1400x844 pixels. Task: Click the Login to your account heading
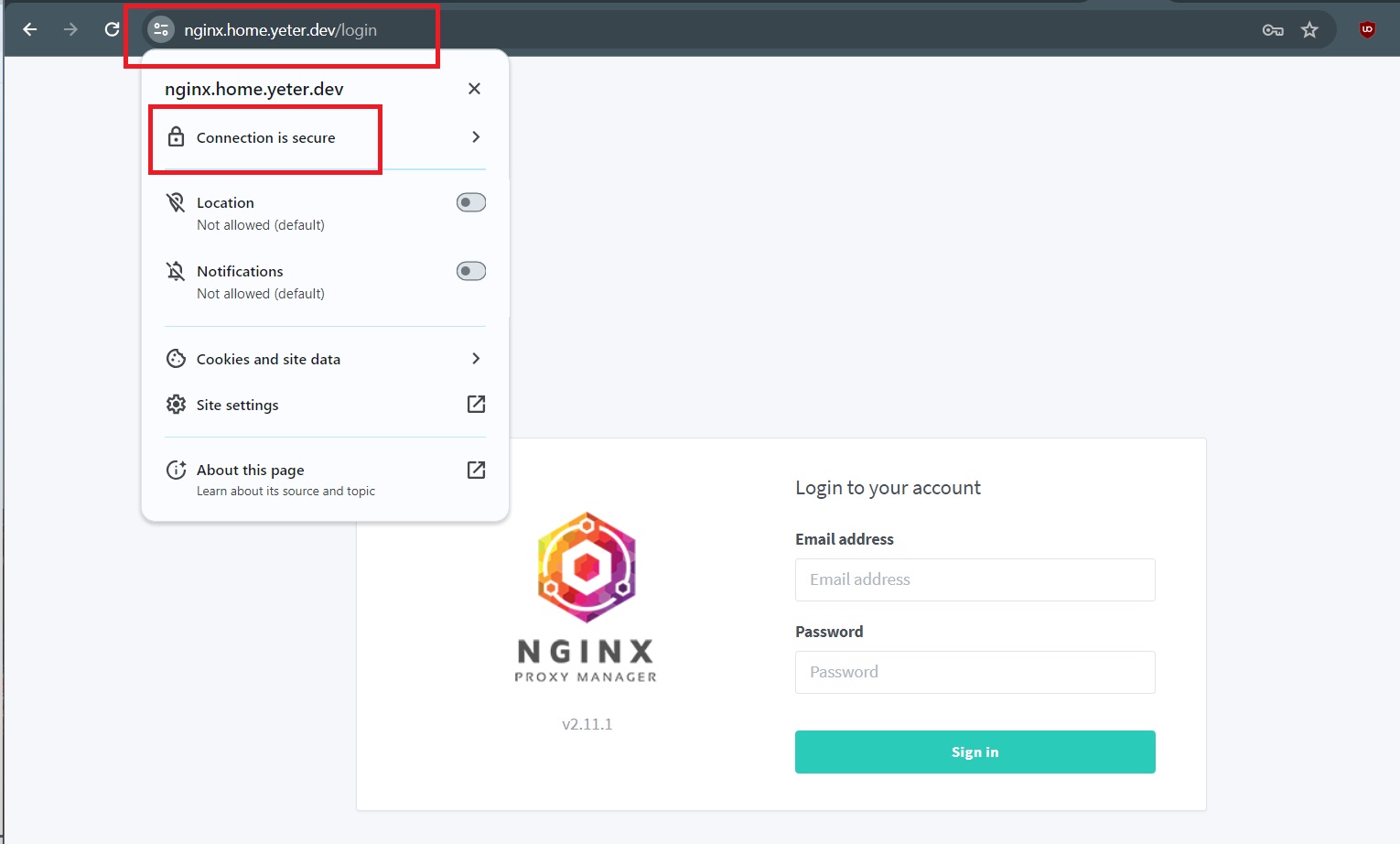(888, 488)
